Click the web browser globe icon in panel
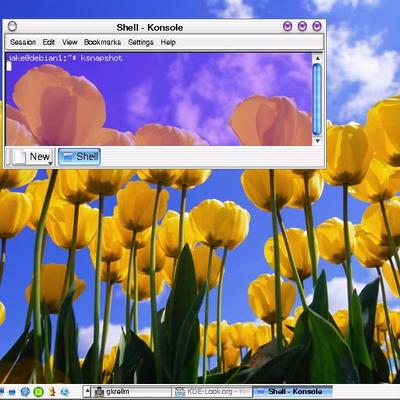This screenshot has width=400, height=400. [x=65, y=392]
